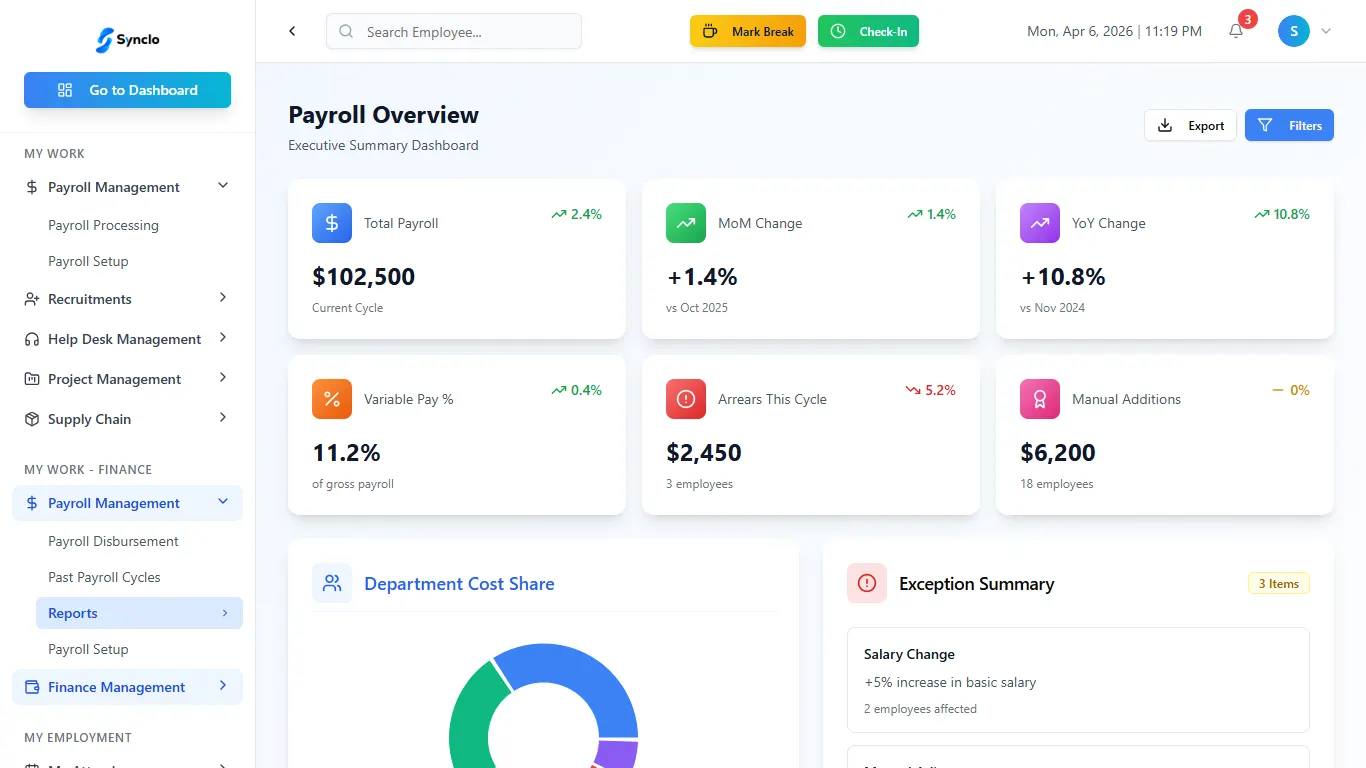
Task: Open the Filters panel
Action: [x=1289, y=125]
